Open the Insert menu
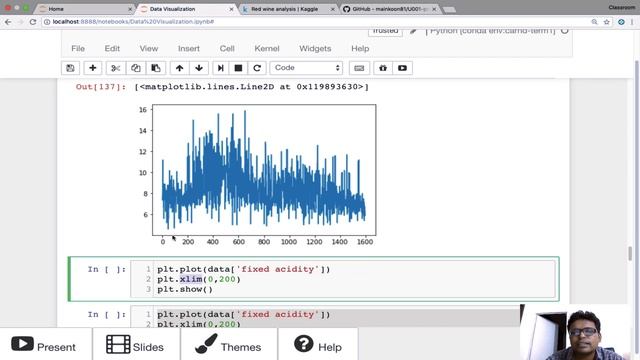Image resolution: width=640 pixels, height=360 pixels. (x=189, y=48)
